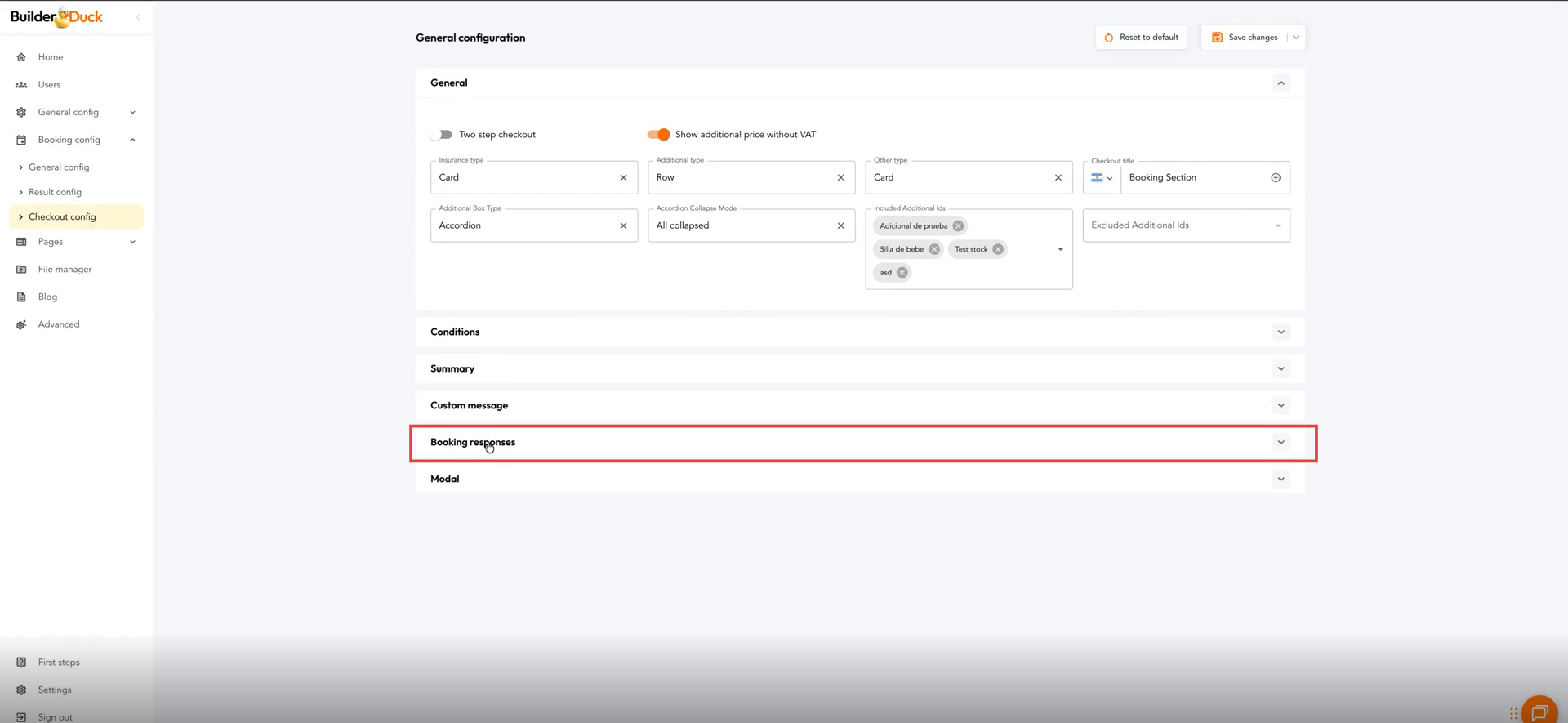Screen dimensions: 1568x723
Task: Remove the 'Test stock' chip
Action: pyautogui.click(x=998, y=249)
